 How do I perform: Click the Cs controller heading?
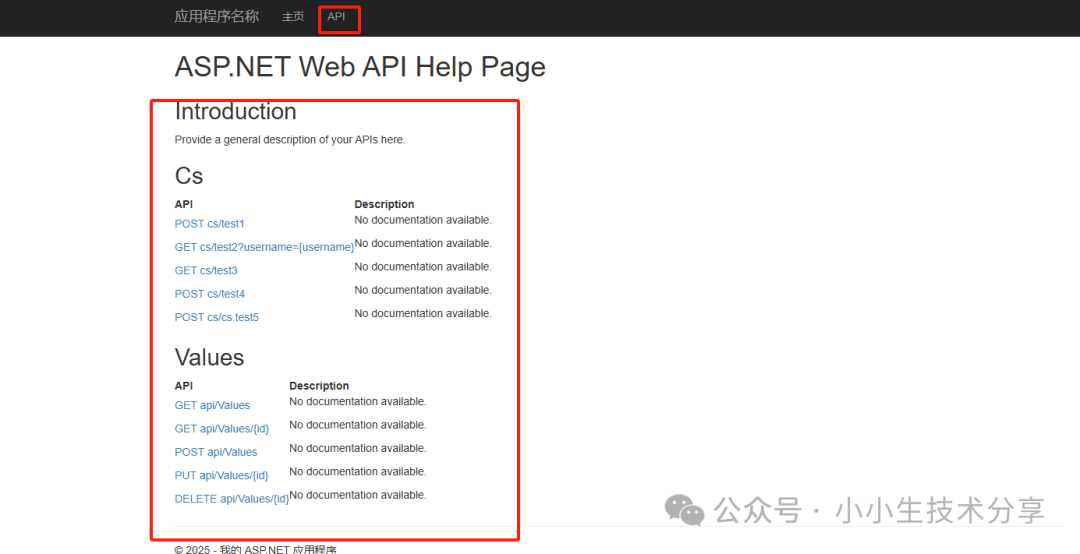[x=189, y=176]
